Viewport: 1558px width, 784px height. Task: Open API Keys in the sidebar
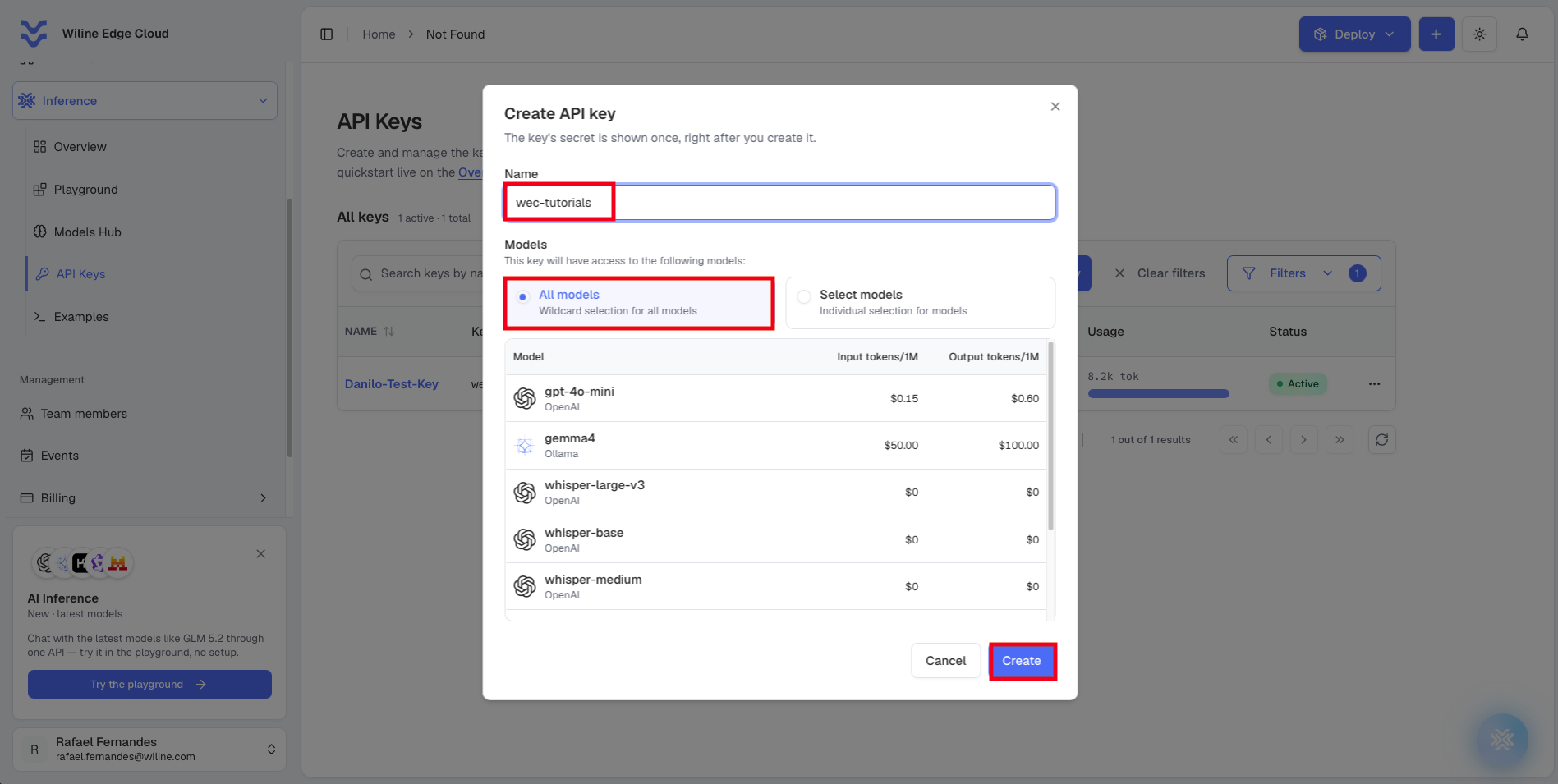tap(80, 274)
